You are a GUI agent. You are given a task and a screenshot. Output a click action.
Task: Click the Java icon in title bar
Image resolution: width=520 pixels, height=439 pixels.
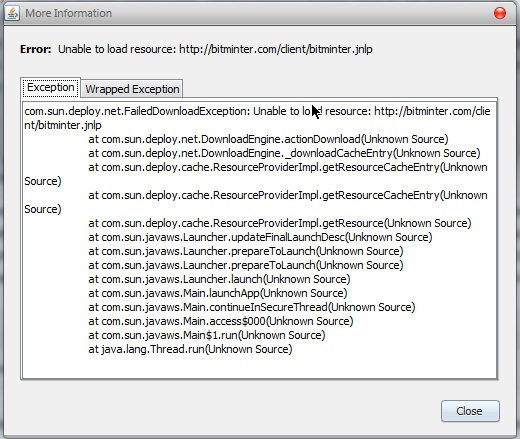coord(13,13)
